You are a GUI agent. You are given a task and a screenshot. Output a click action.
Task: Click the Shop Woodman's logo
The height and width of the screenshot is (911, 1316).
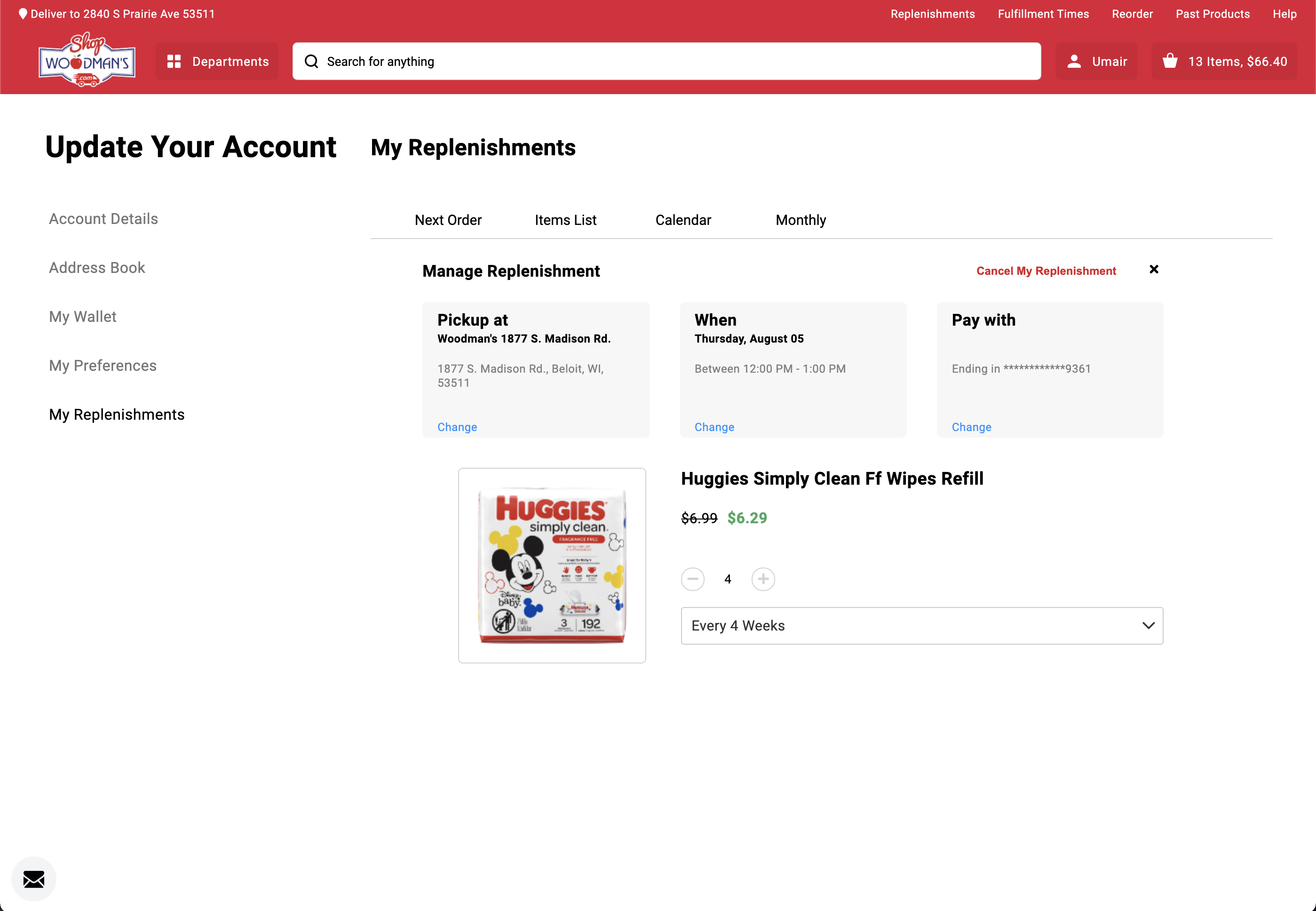(87, 59)
